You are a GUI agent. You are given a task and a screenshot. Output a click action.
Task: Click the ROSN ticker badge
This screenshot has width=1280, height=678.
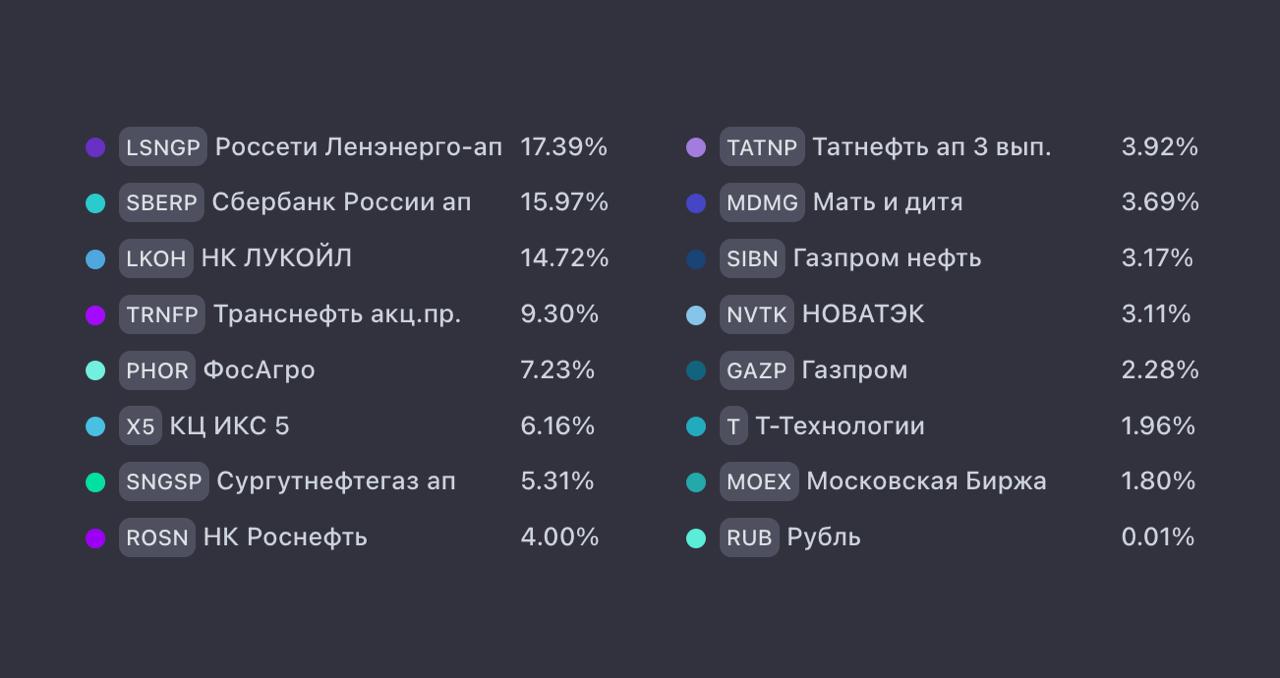point(157,538)
